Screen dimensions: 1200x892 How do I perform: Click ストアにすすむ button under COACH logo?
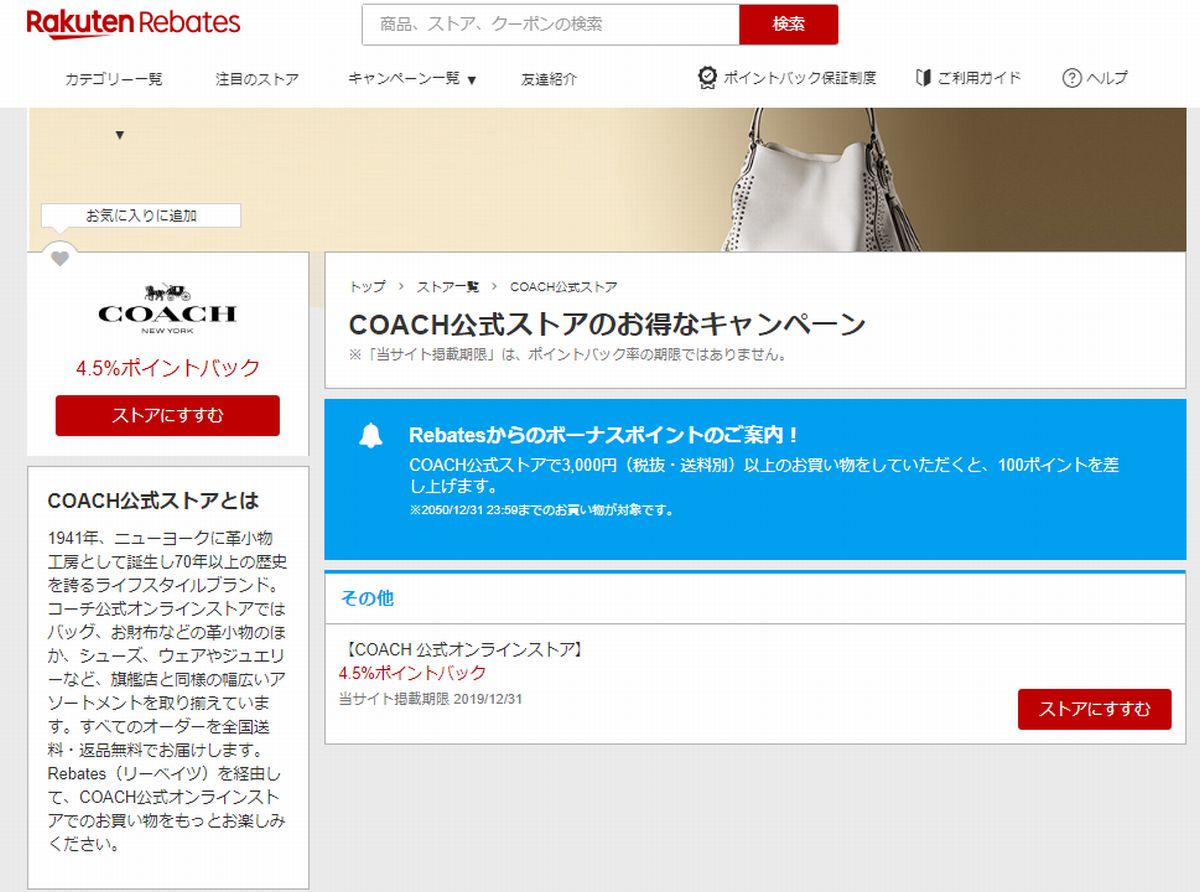(x=168, y=416)
